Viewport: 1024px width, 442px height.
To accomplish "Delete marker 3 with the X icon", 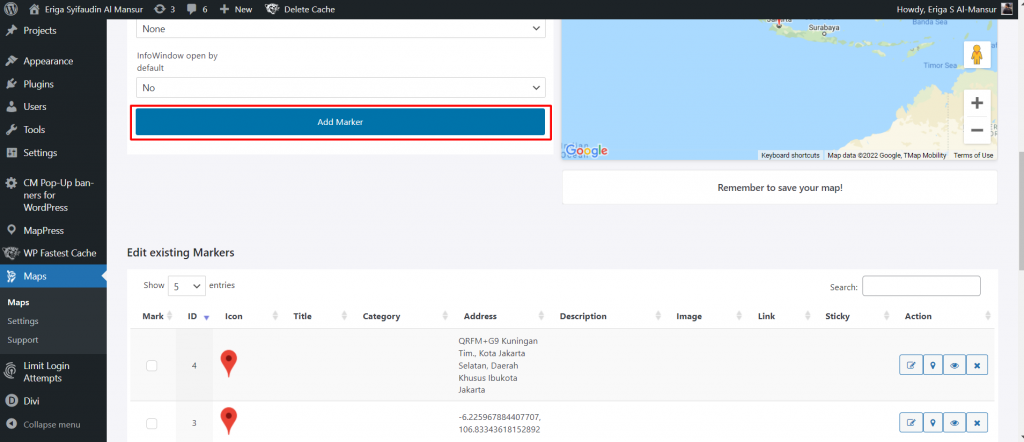I will 977,423.
